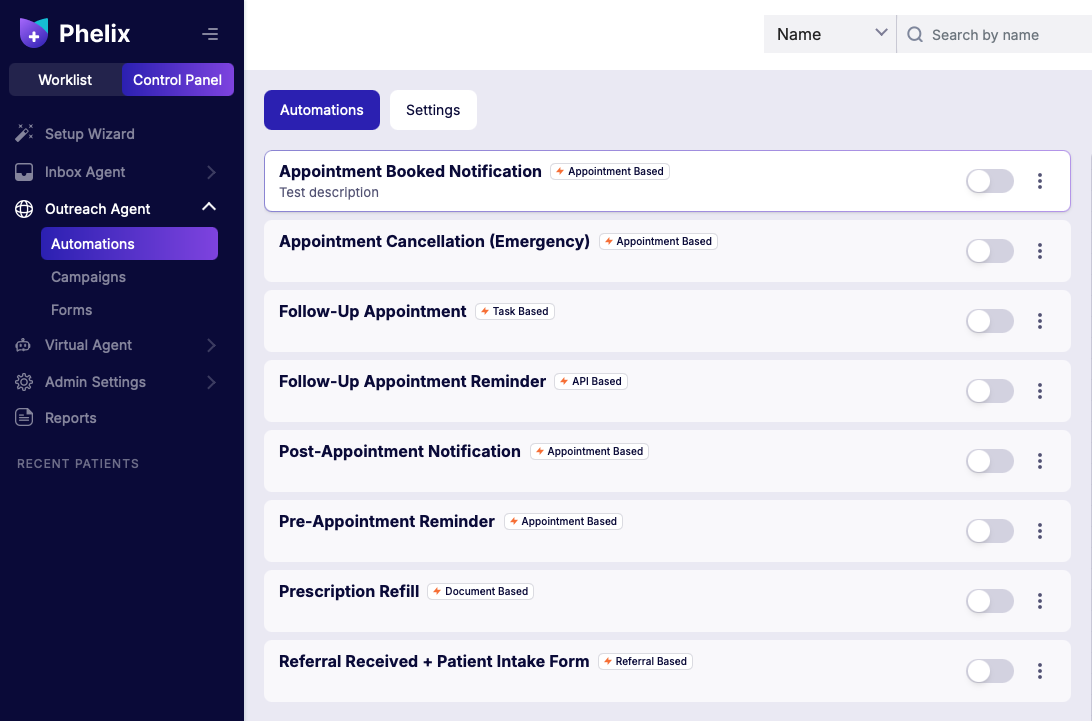Toggle on Pre-Appointment Reminder automation
Viewport: 1092px width, 721px height.
point(990,531)
